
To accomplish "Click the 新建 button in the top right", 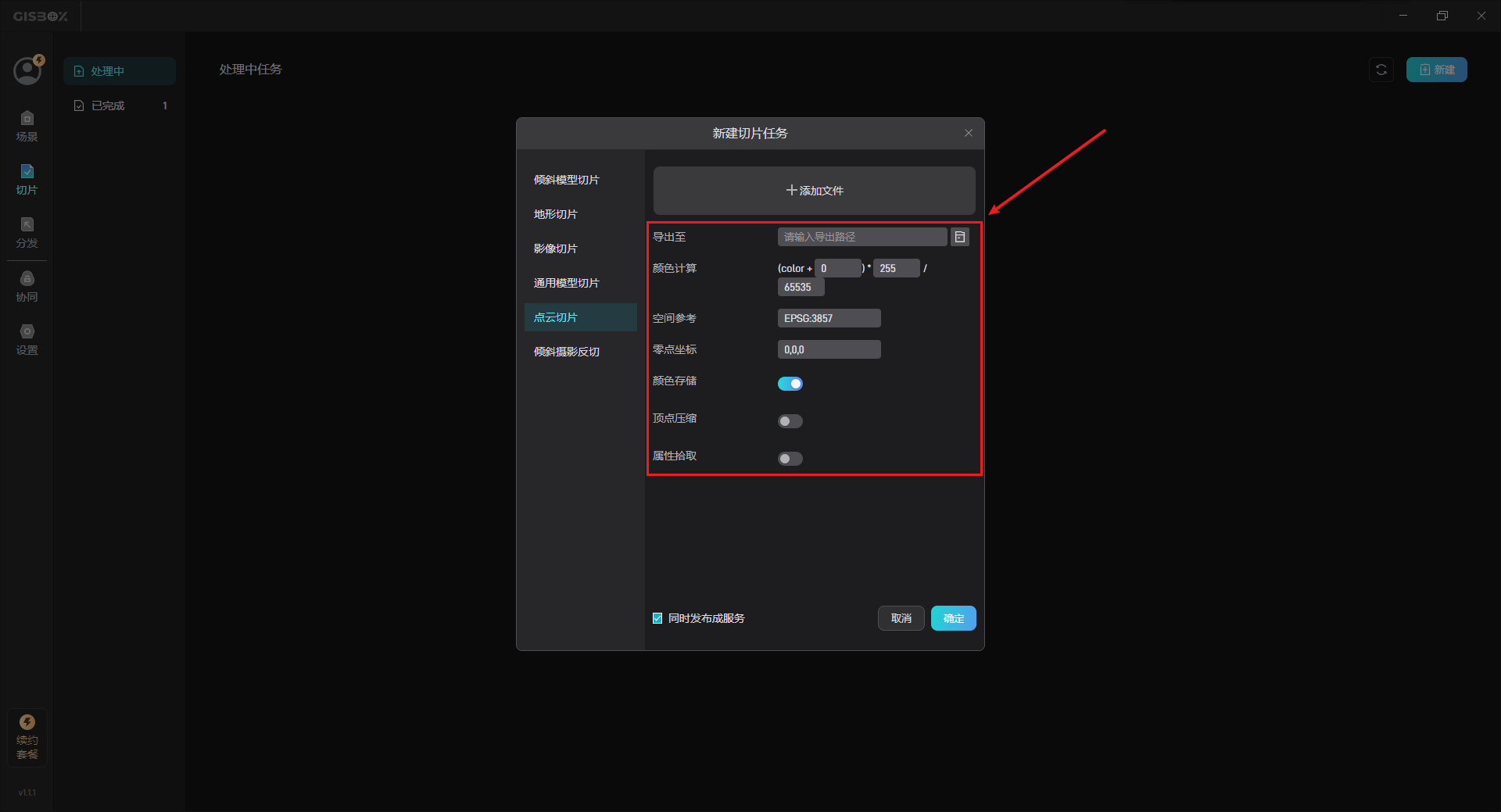I will (1436, 70).
